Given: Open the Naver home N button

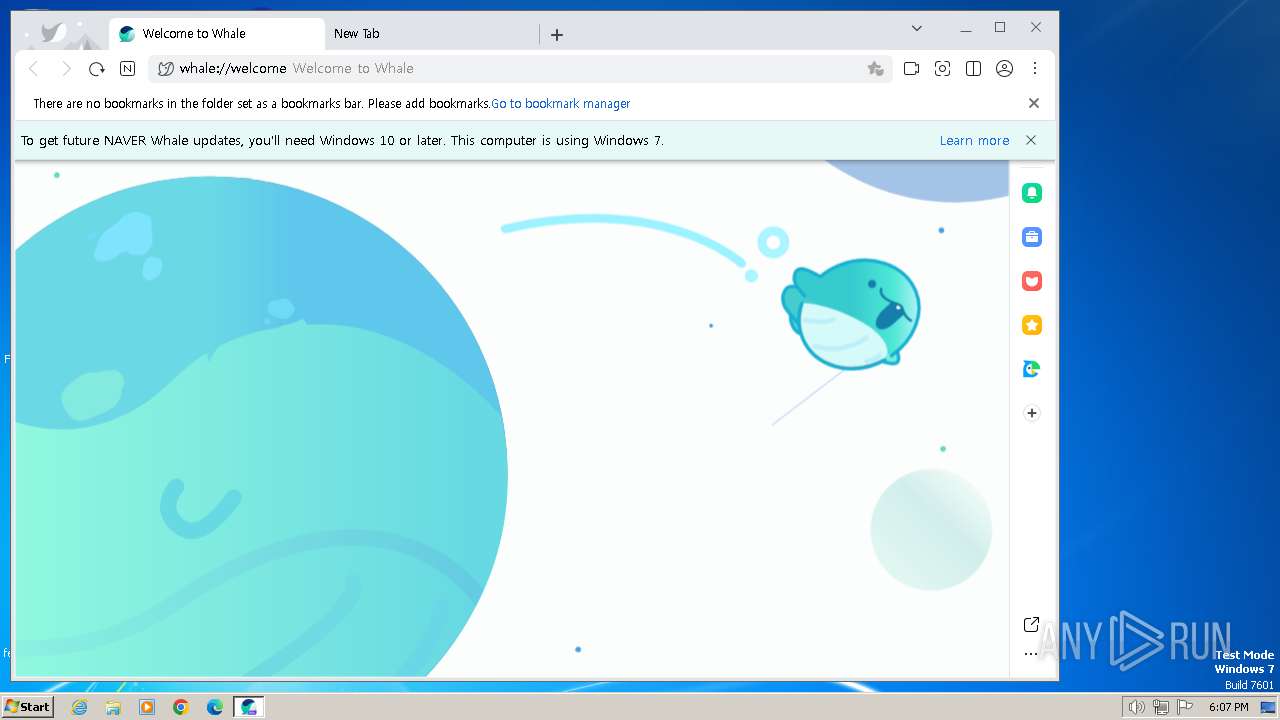Looking at the screenshot, I should pyautogui.click(x=127, y=69).
